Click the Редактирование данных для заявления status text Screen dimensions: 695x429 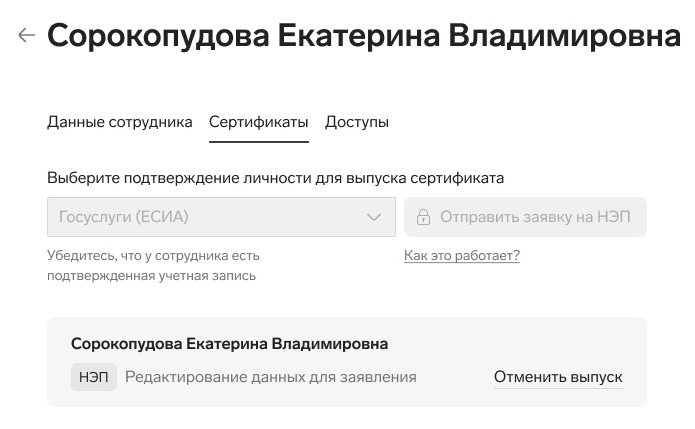(271, 377)
